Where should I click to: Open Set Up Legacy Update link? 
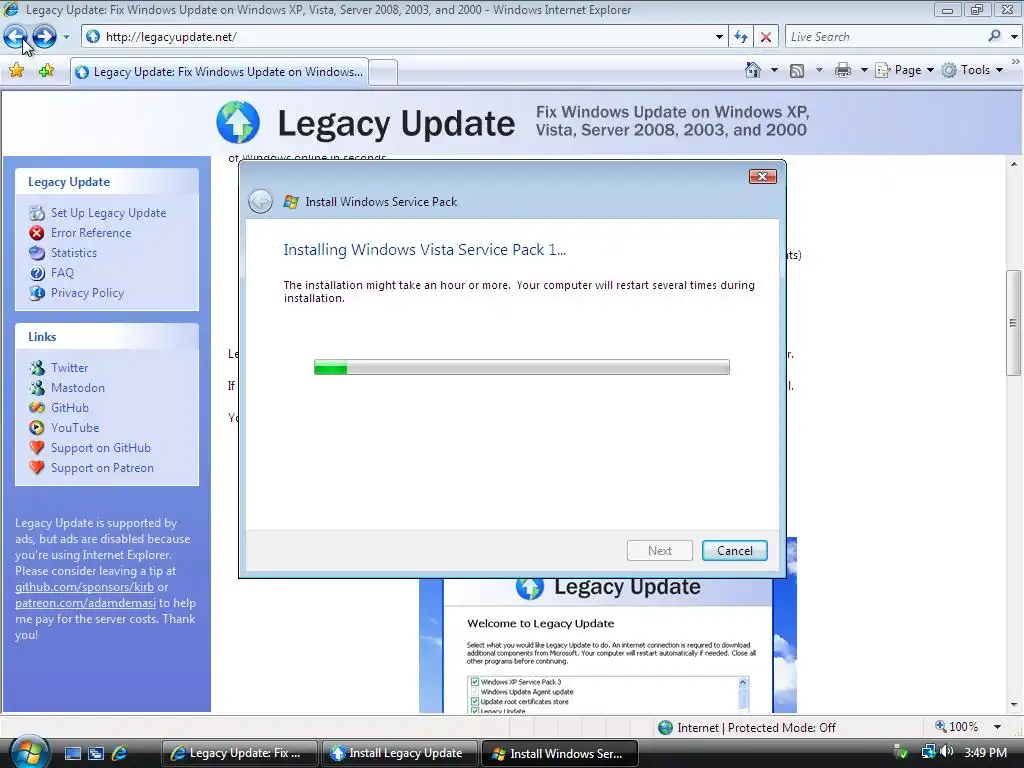pos(108,213)
